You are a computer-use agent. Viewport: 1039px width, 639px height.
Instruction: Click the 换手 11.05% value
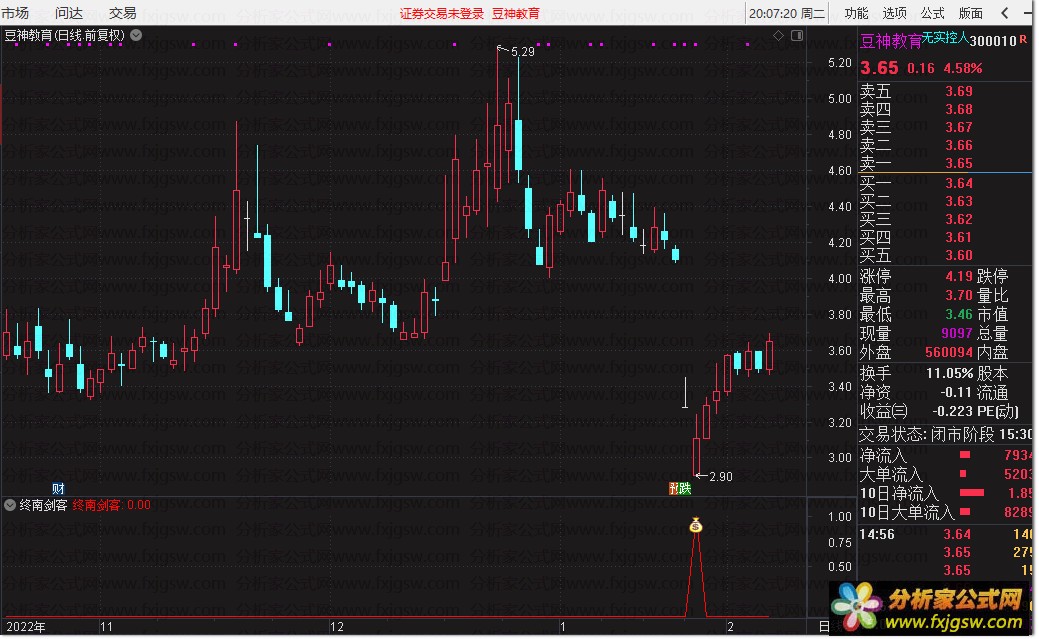950,373
